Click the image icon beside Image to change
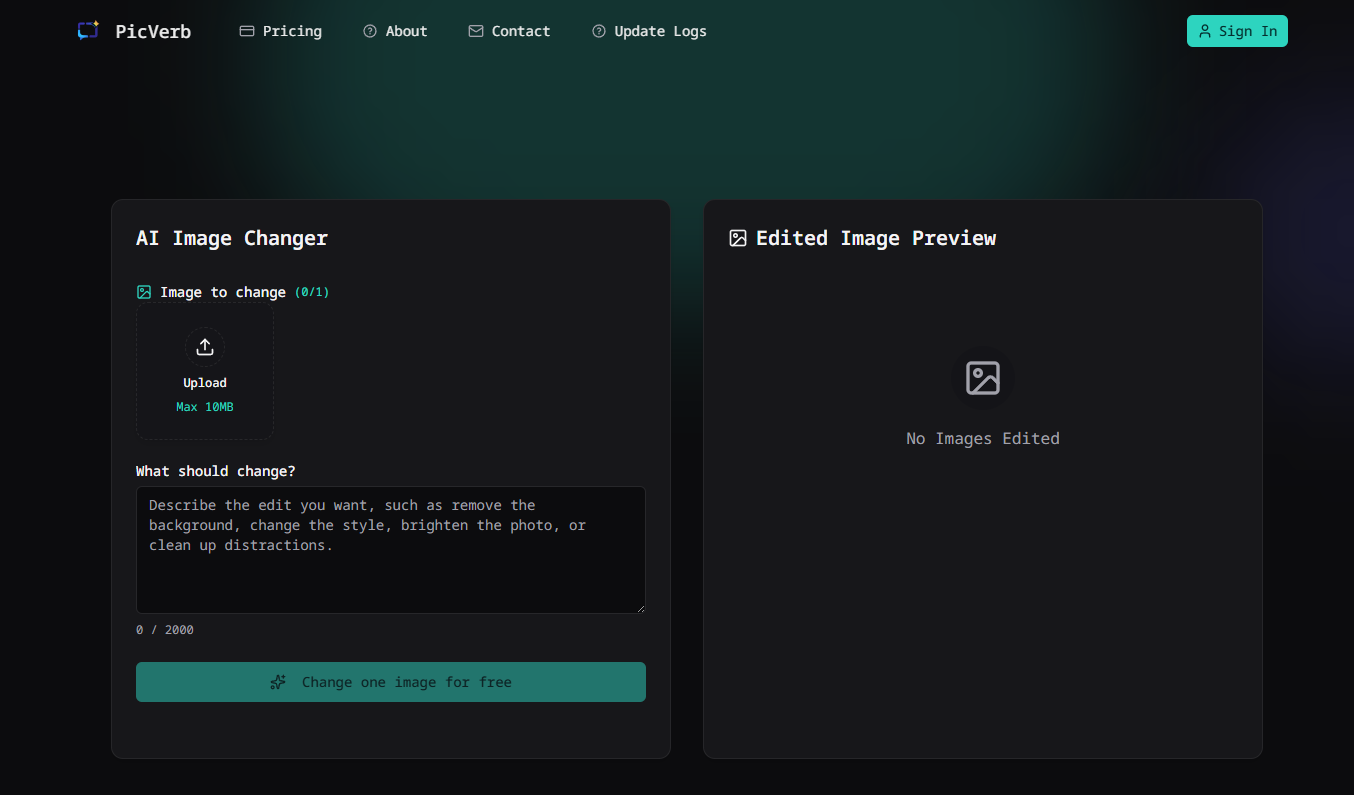 (144, 292)
